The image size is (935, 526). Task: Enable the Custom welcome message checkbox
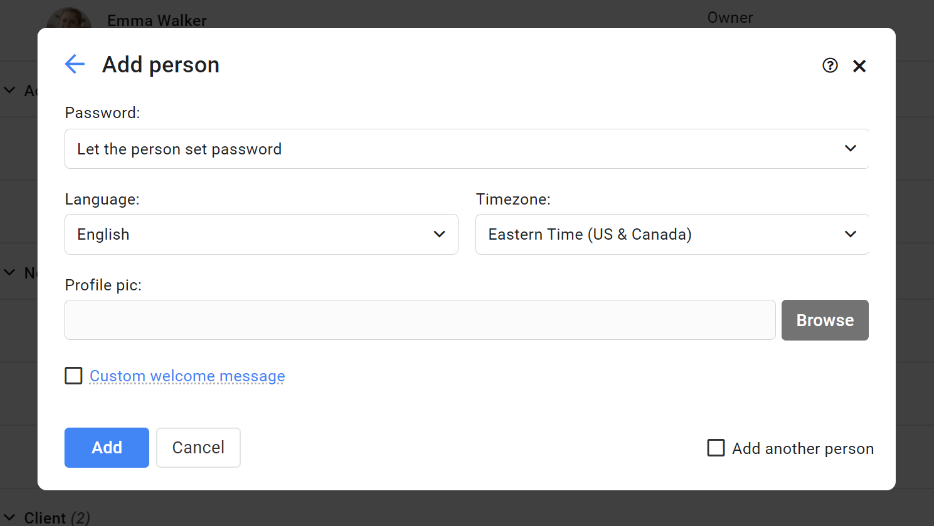coord(73,376)
